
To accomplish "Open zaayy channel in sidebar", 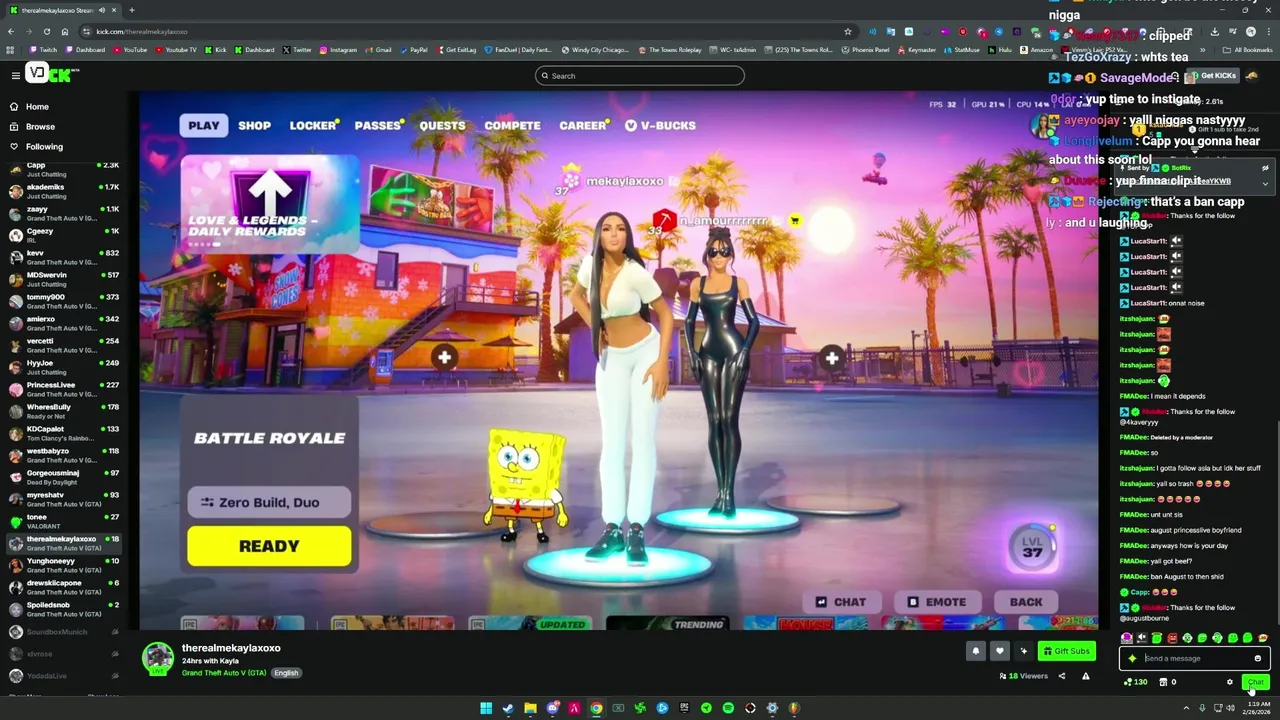I will pyautogui.click(x=62, y=213).
